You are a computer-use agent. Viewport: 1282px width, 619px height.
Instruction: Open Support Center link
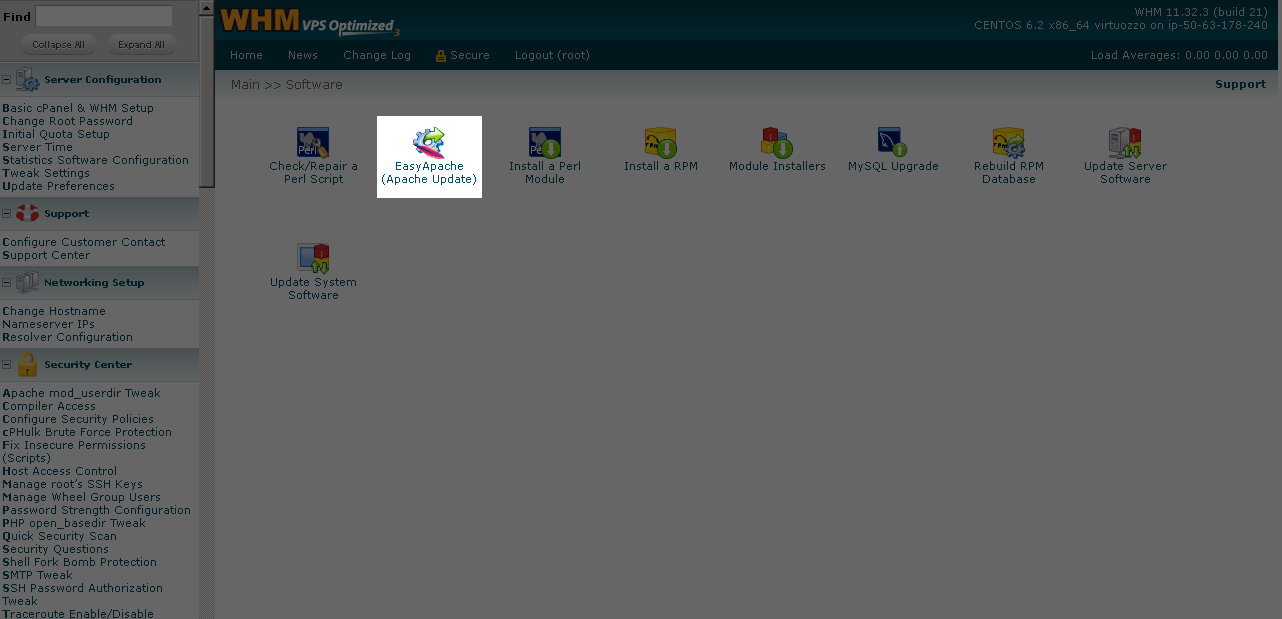coord(46,255)
